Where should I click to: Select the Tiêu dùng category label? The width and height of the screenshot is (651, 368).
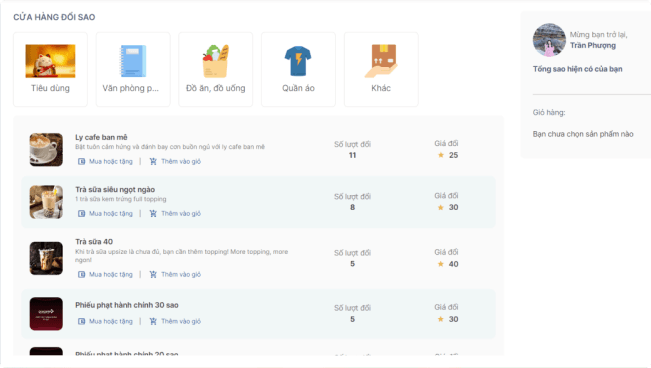[50, 88]
